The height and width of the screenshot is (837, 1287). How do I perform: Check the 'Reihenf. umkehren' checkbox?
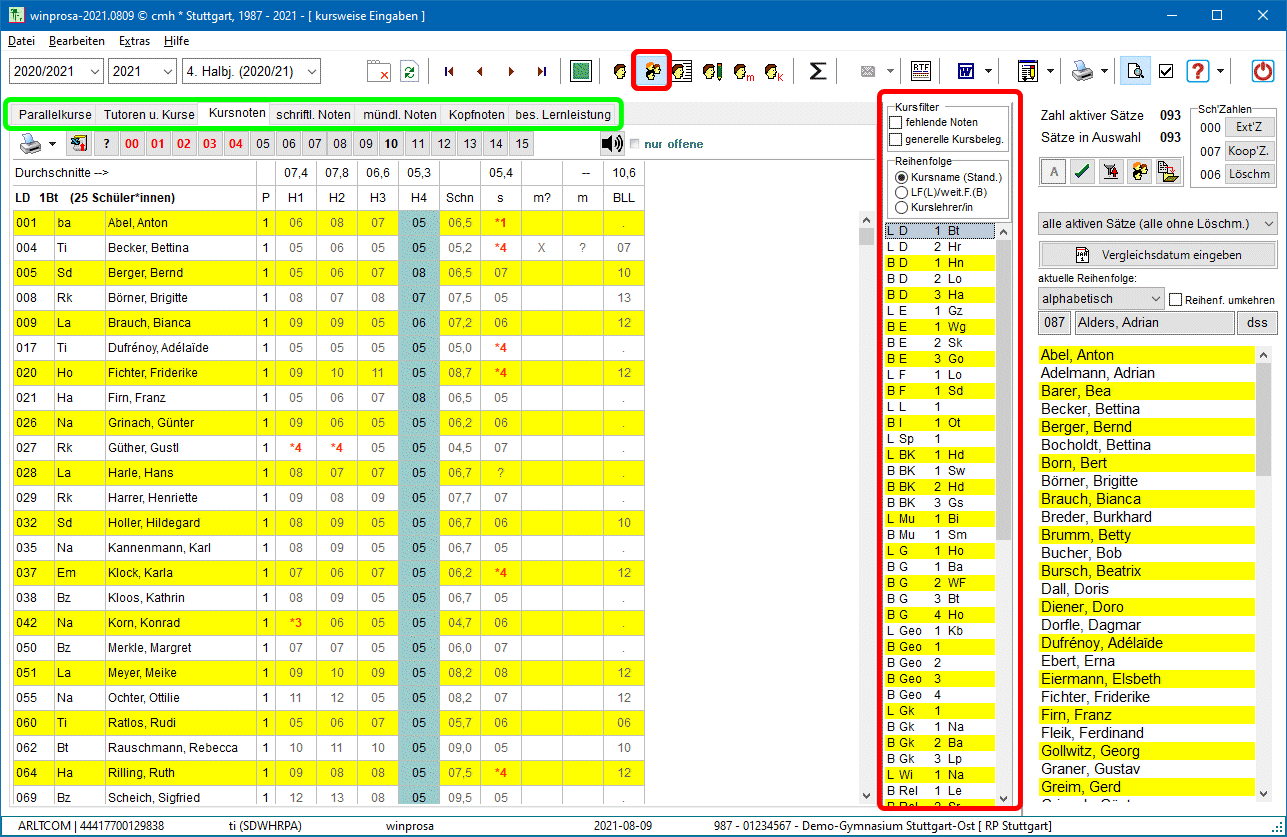(x=1176, y=299)
